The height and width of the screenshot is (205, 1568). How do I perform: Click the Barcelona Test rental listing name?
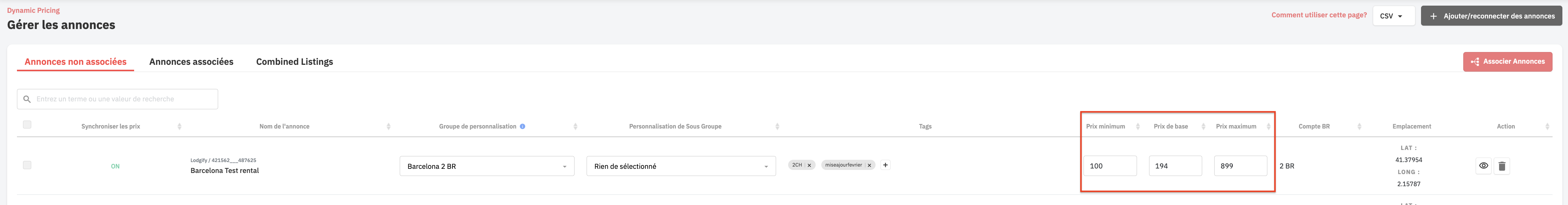click(x=225, y=171)
